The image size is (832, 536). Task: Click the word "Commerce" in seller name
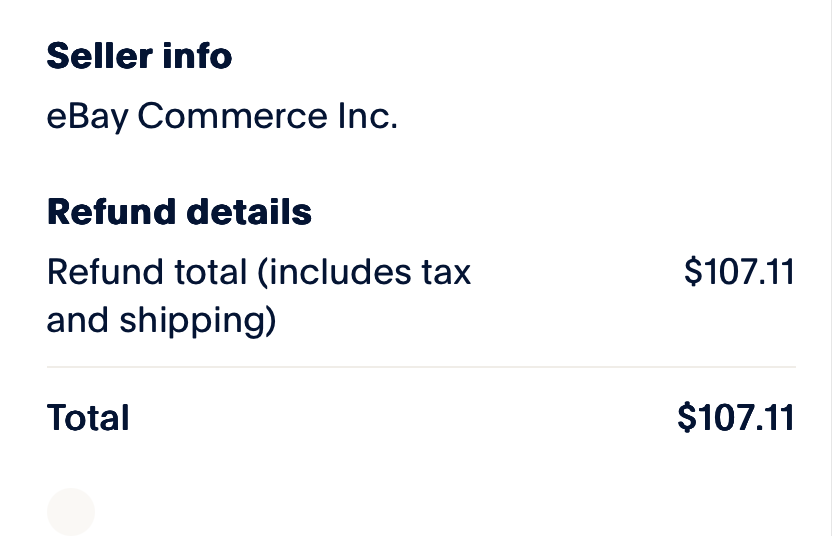click(x=233, y=117)
